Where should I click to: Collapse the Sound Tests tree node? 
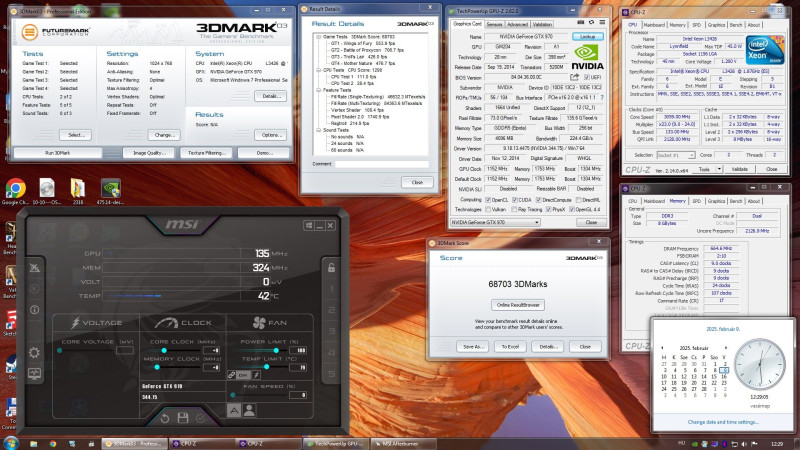tap(318, 130)
